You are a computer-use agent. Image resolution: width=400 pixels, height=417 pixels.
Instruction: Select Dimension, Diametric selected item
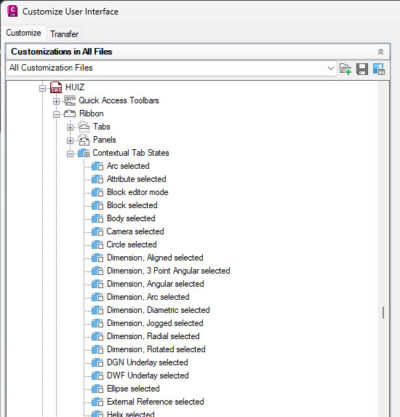pos(158,310)
